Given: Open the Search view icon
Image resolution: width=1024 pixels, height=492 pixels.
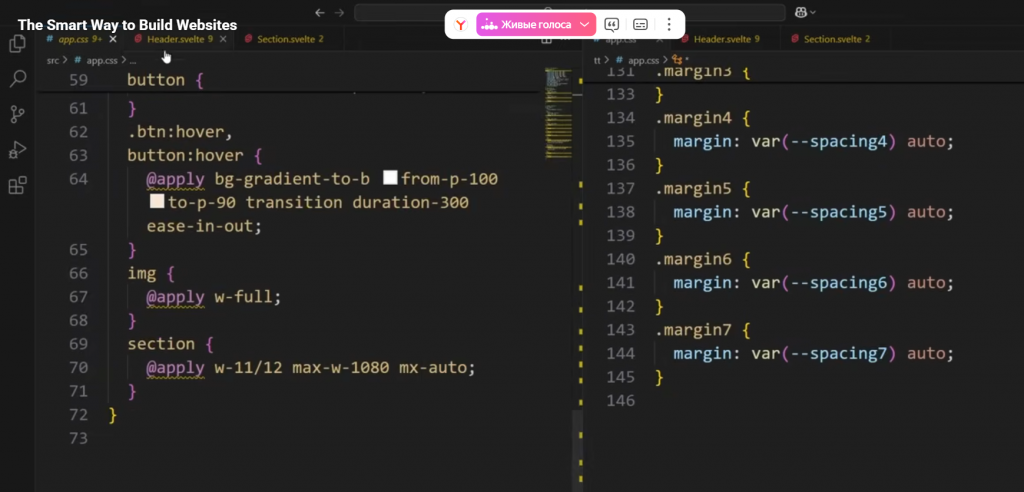Looking at the screenshot, I should click(17, 79).
